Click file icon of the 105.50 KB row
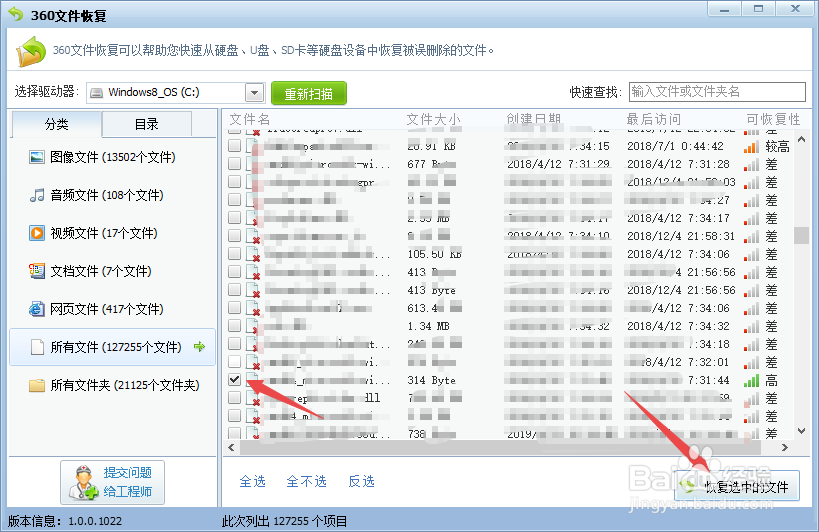This screenshot has width=819, height=532. (x=253, y=255)
